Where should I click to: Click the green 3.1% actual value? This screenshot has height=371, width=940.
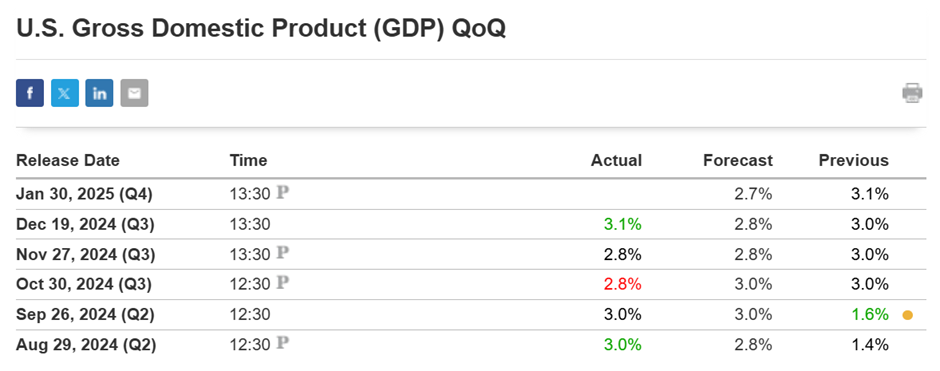[623, 224]
